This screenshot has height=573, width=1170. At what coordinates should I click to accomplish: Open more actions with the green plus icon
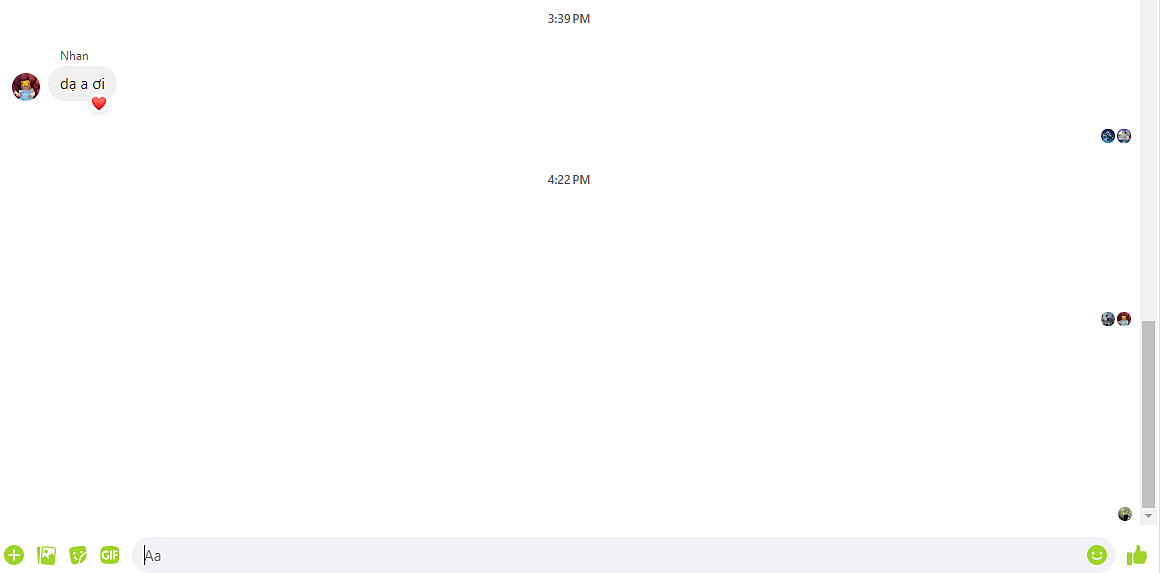tap(14, 555)
